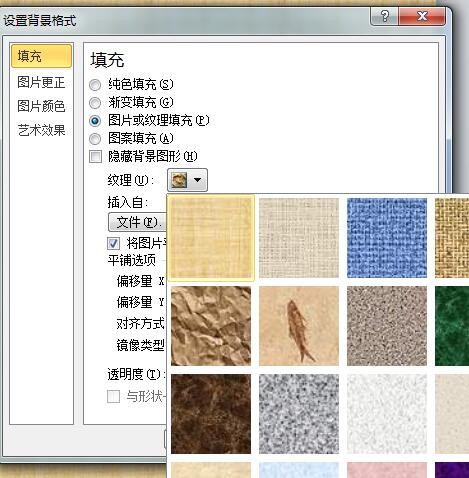Select the green marble texture swatch

[x=452, y=326]
